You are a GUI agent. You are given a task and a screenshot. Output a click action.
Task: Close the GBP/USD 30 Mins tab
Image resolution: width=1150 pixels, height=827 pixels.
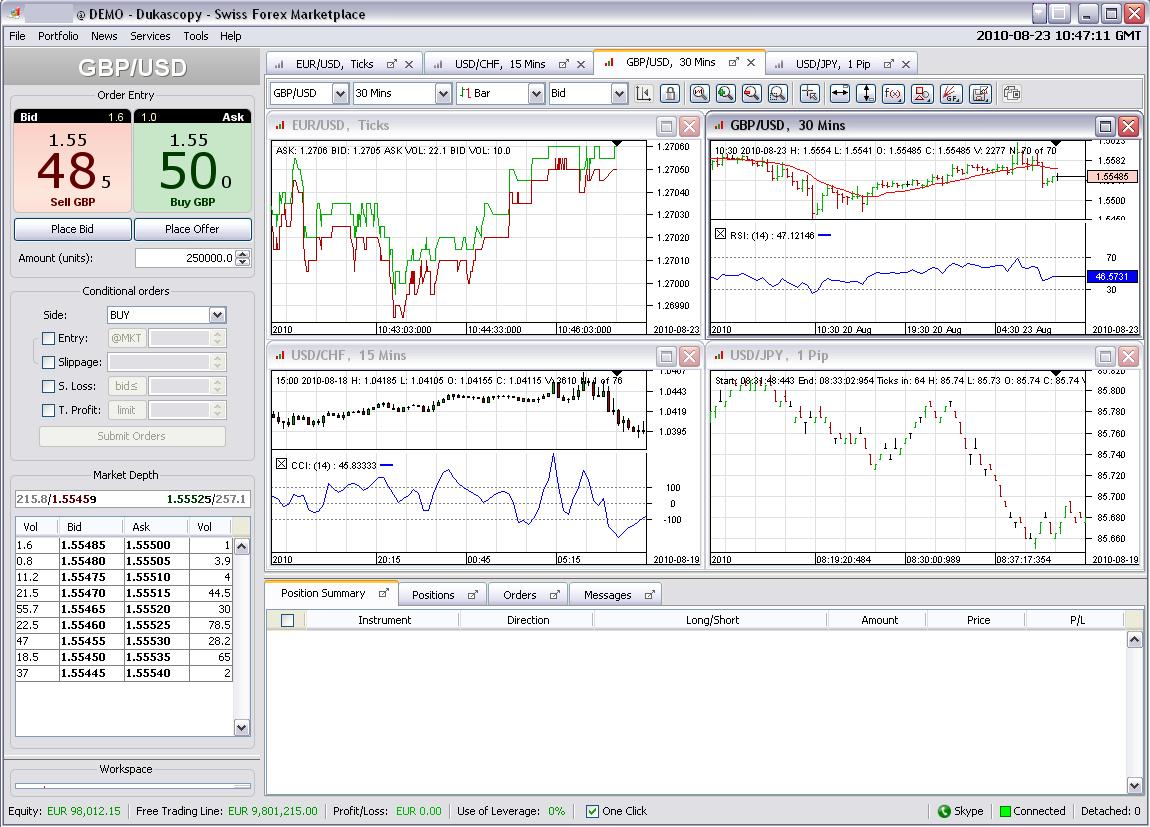point(750,63)
